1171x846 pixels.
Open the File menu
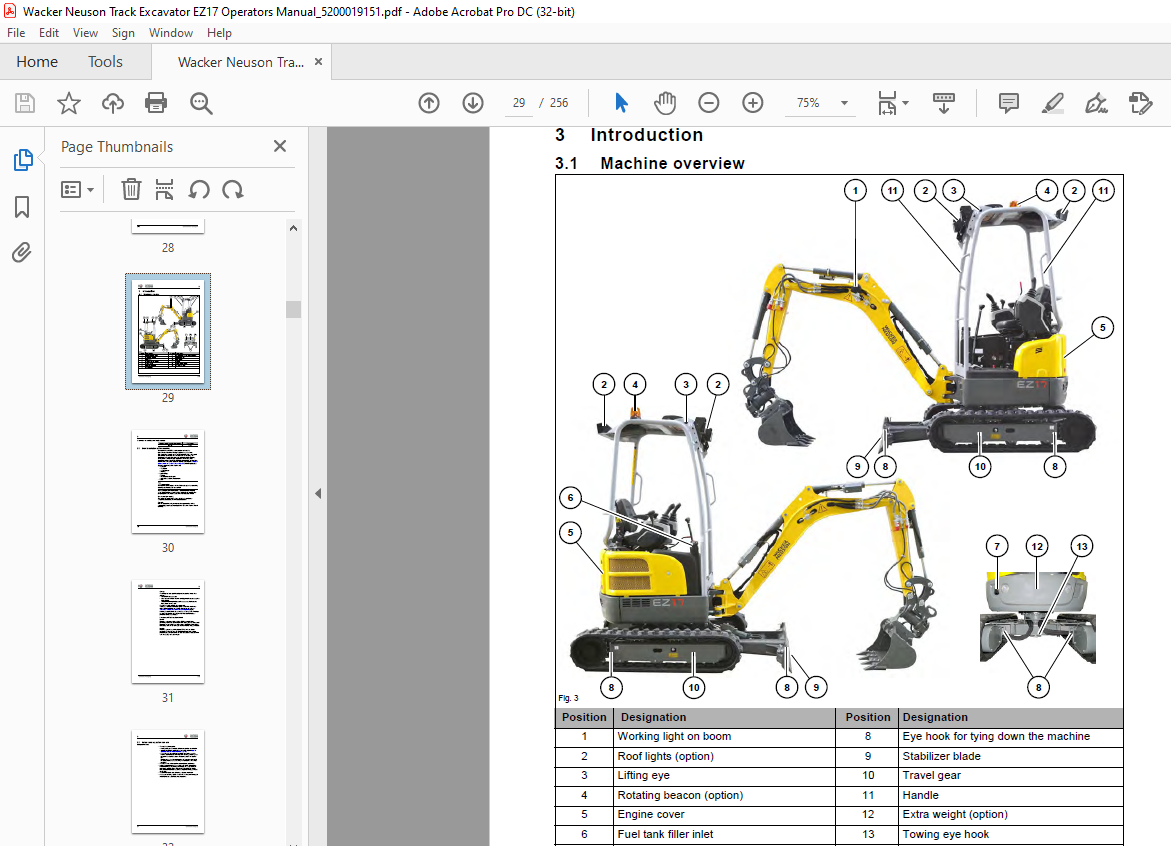point(16,33)
